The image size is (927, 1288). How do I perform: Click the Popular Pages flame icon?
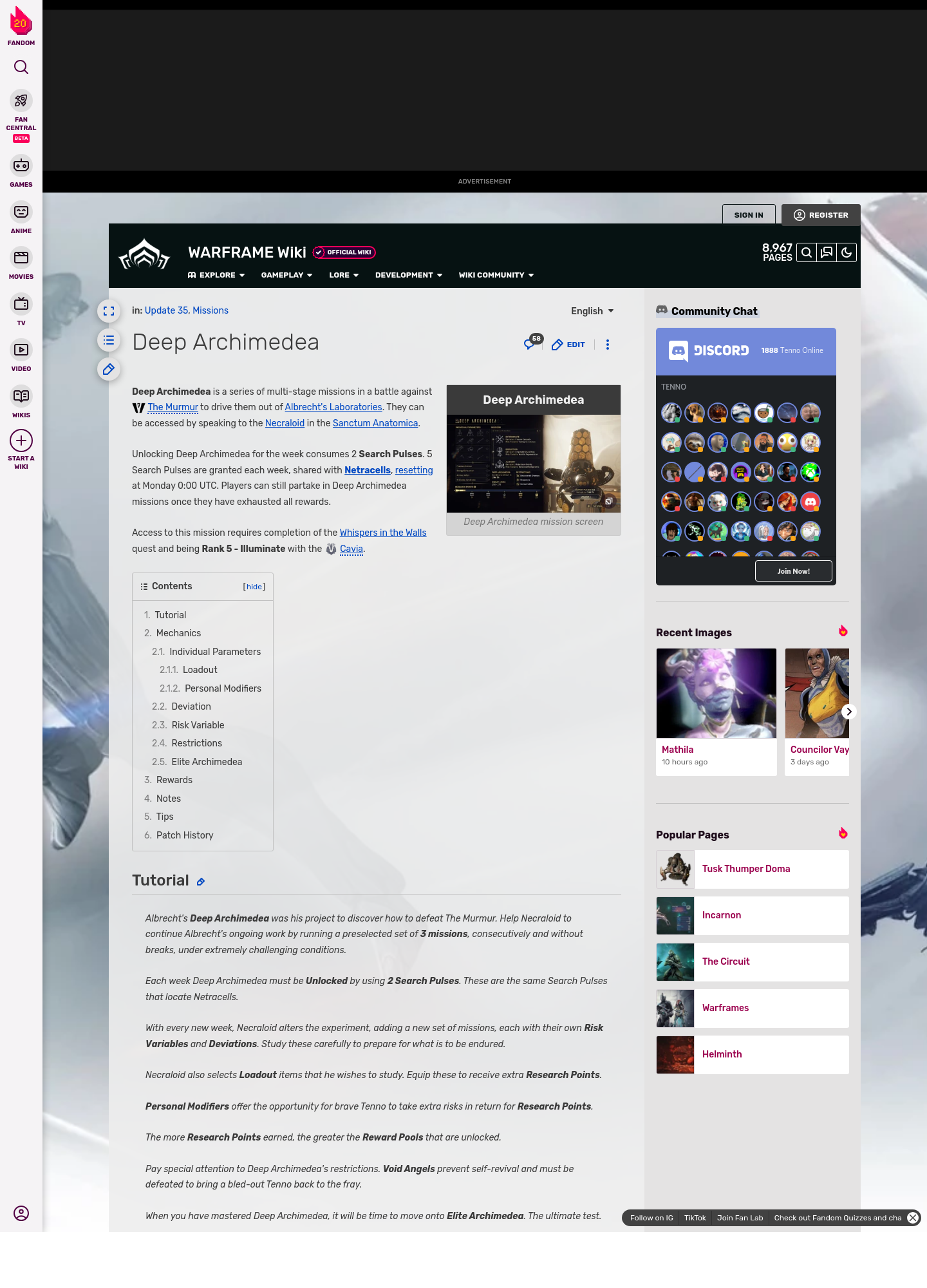(x=843, y=833)
